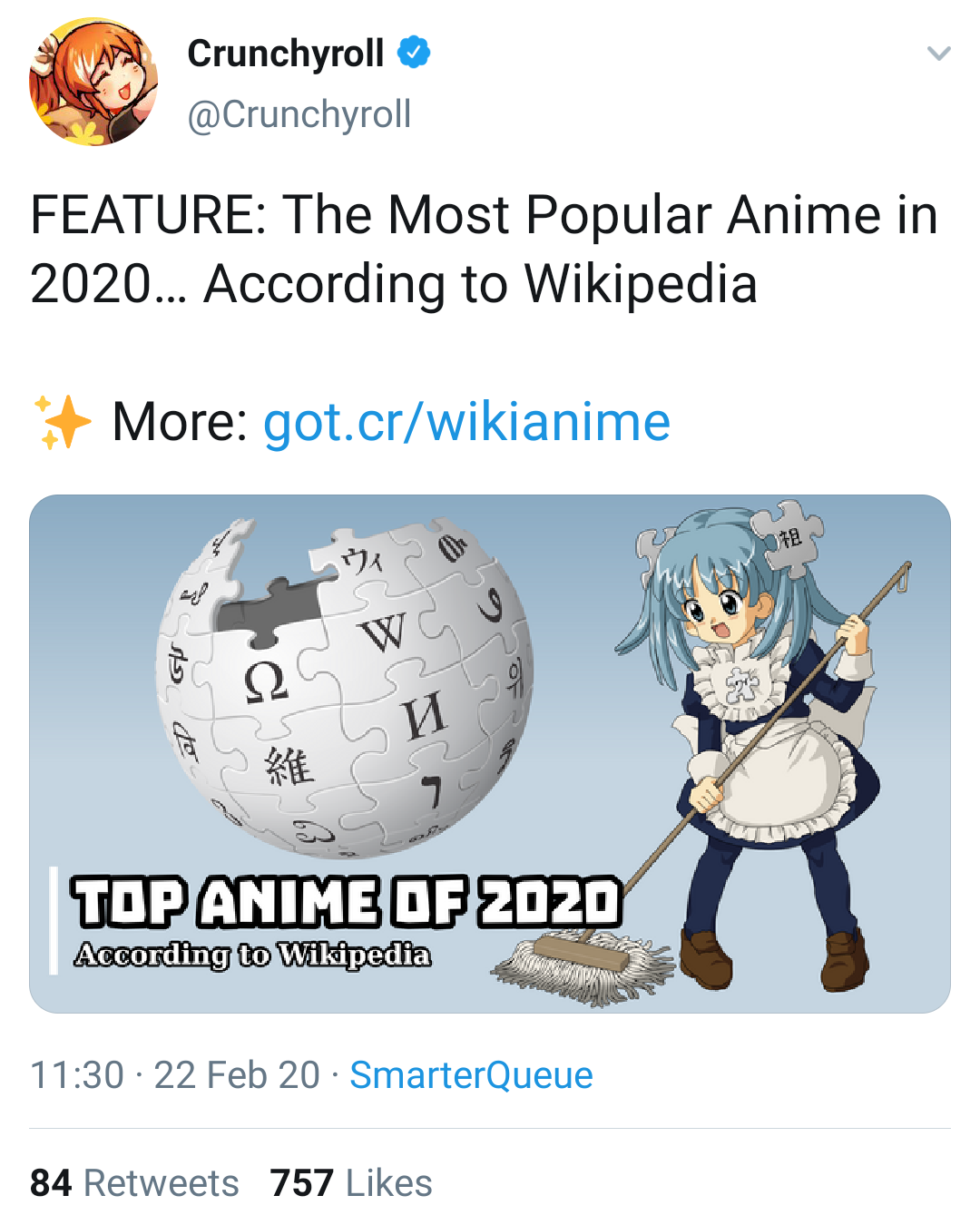
Task: Click the sparkles emoji before More
Action: [61, 422]
